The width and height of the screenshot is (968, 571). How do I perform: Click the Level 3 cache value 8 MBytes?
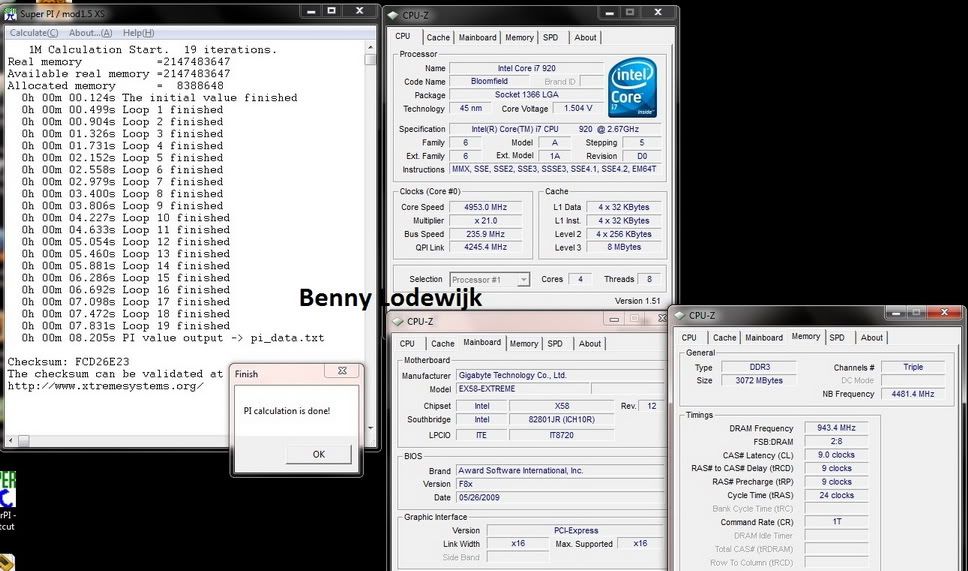(x=624, y=248)
